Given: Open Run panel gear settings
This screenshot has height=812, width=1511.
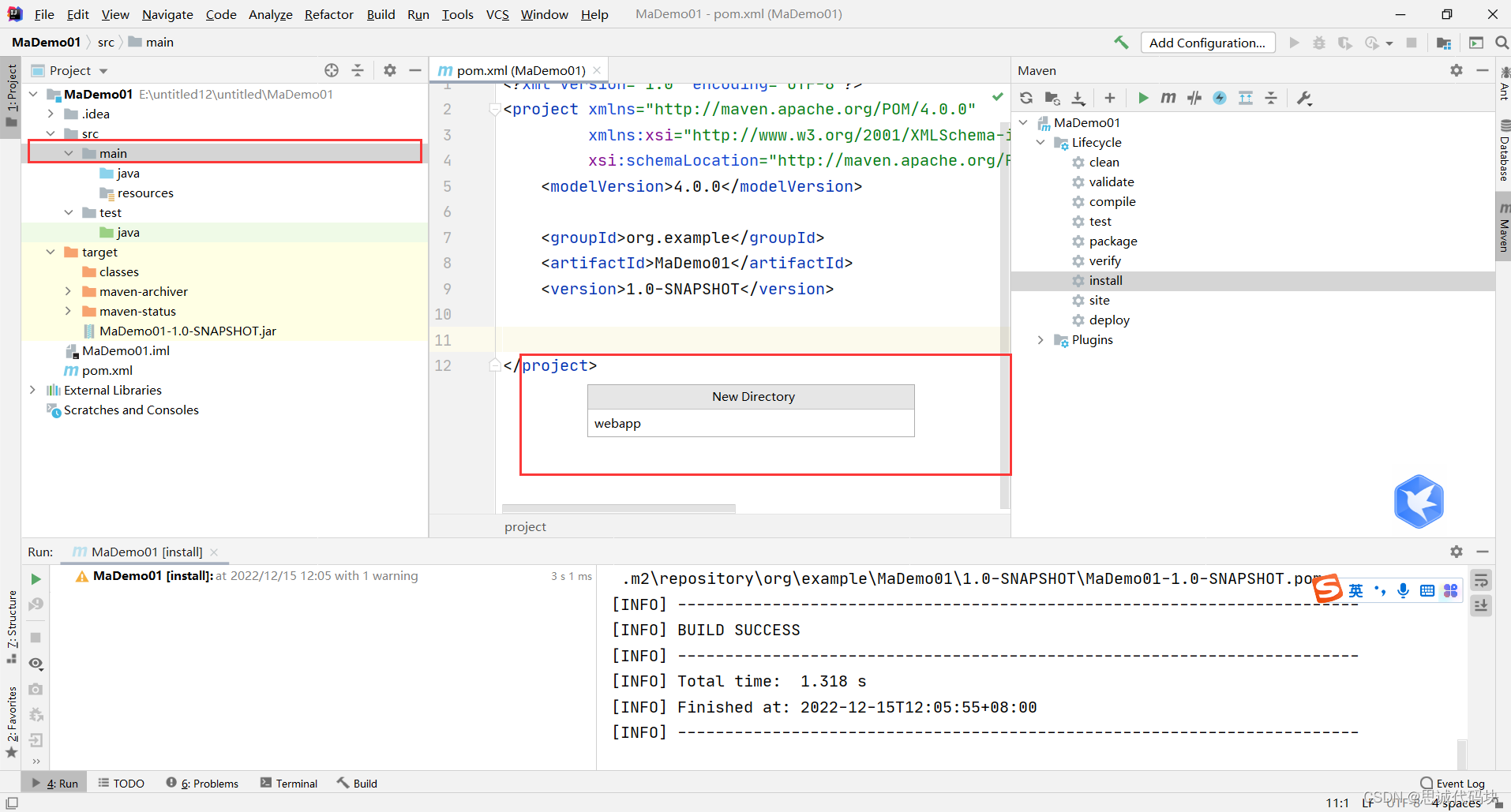Looking at the screenshot, I should coord(1457,552).
